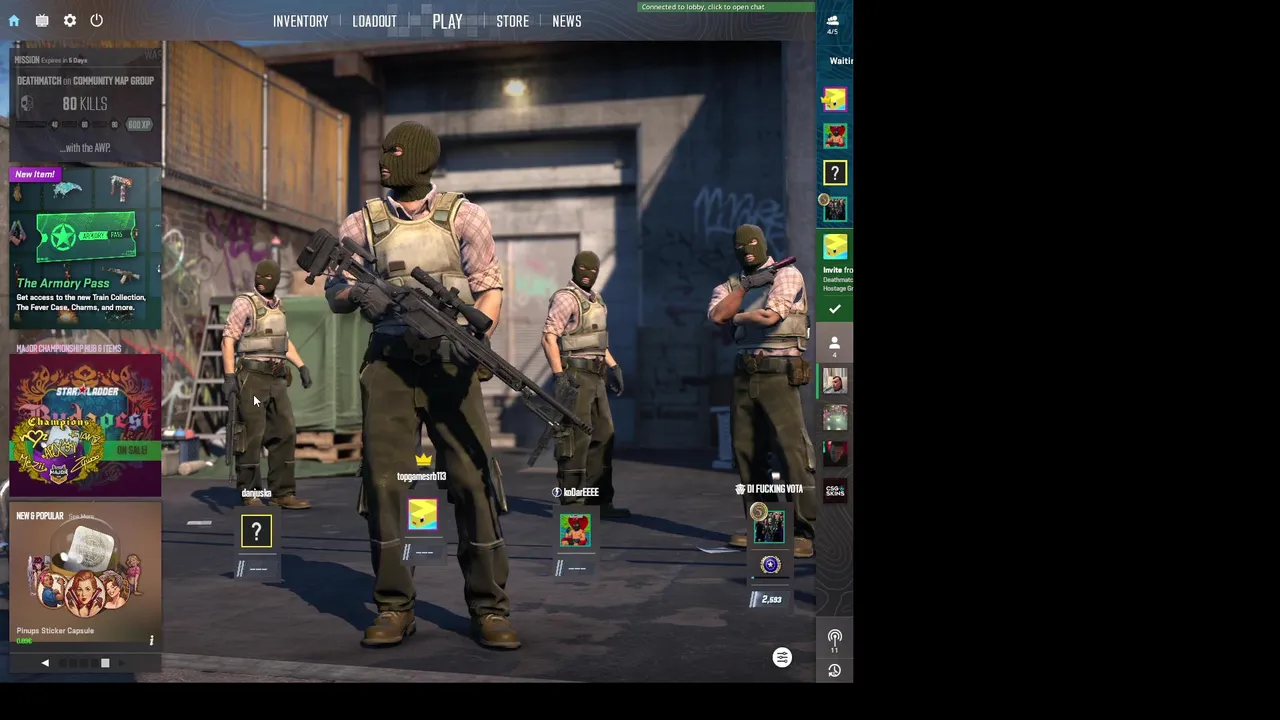The image size is (1280, 720).
Task: Click the lobby leader crown icon
Action: (423, 459)
